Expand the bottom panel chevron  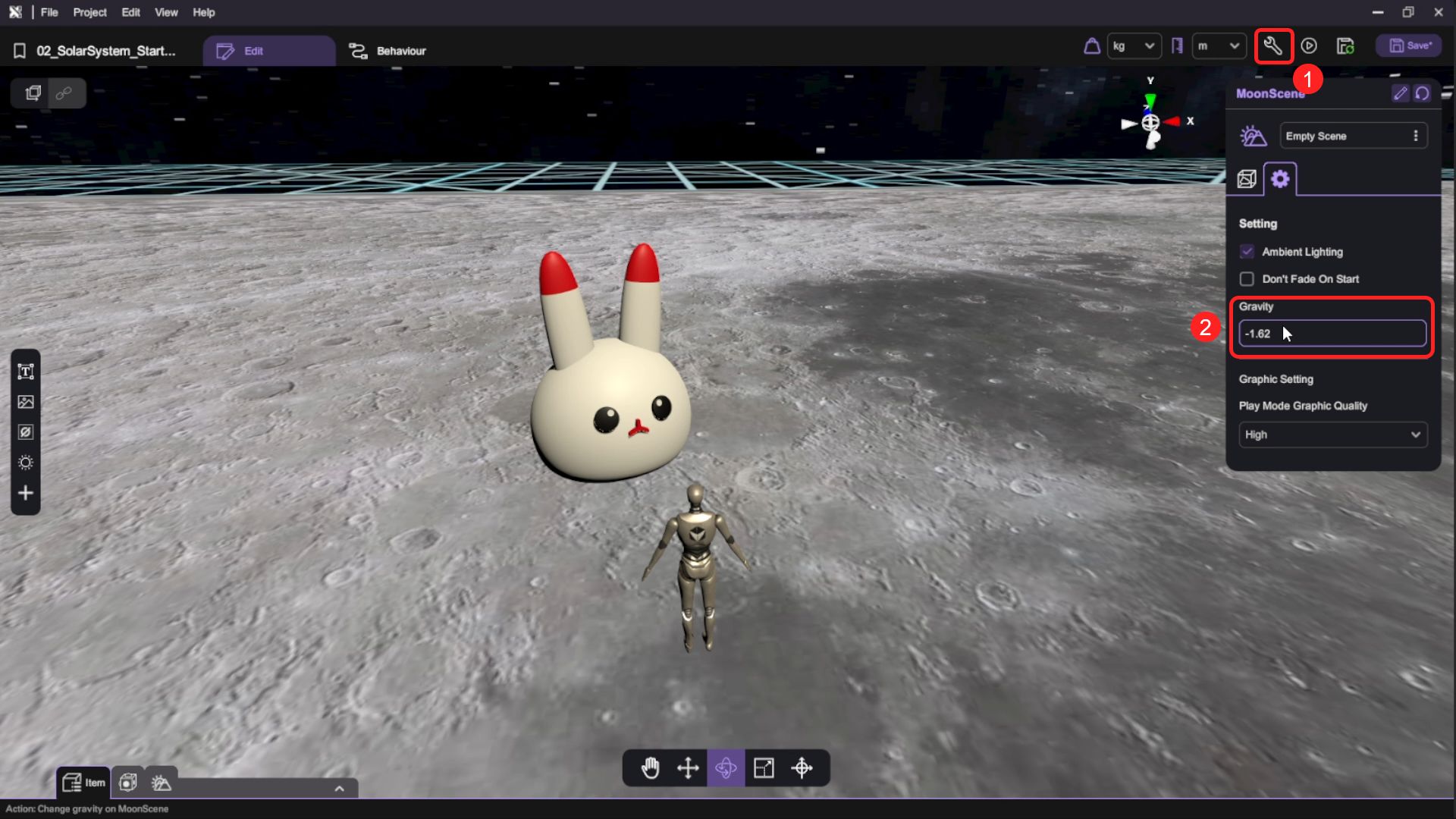click(x=339, y=789)
